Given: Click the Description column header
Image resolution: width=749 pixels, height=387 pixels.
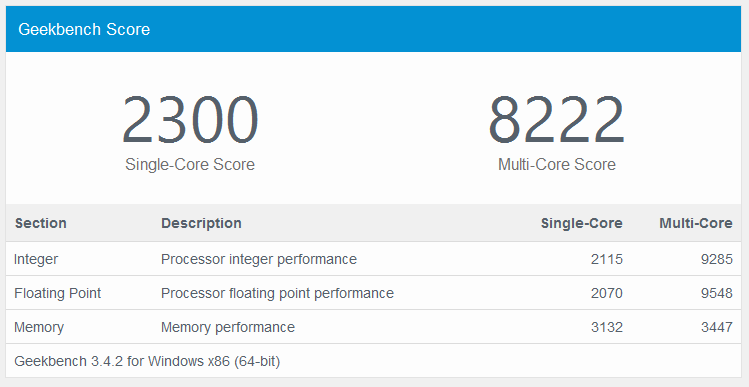Looking at the screenshot, I should pyautogui.click(x=201, y=223).
